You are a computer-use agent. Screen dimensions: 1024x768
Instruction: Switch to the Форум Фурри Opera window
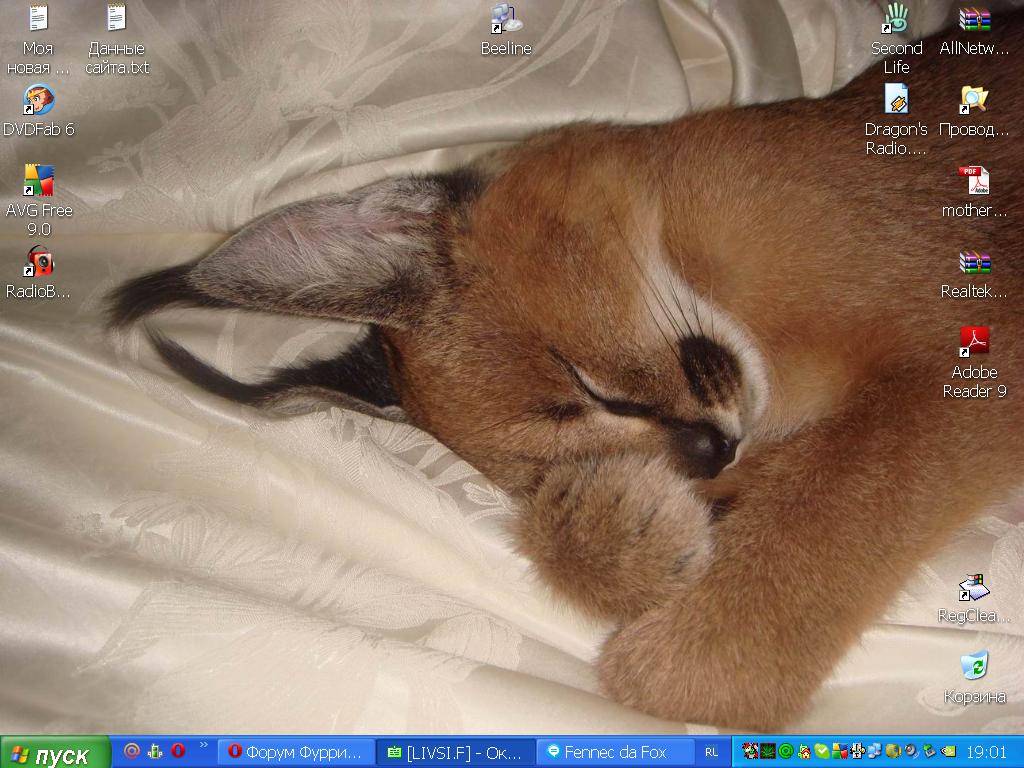point(296,752)
